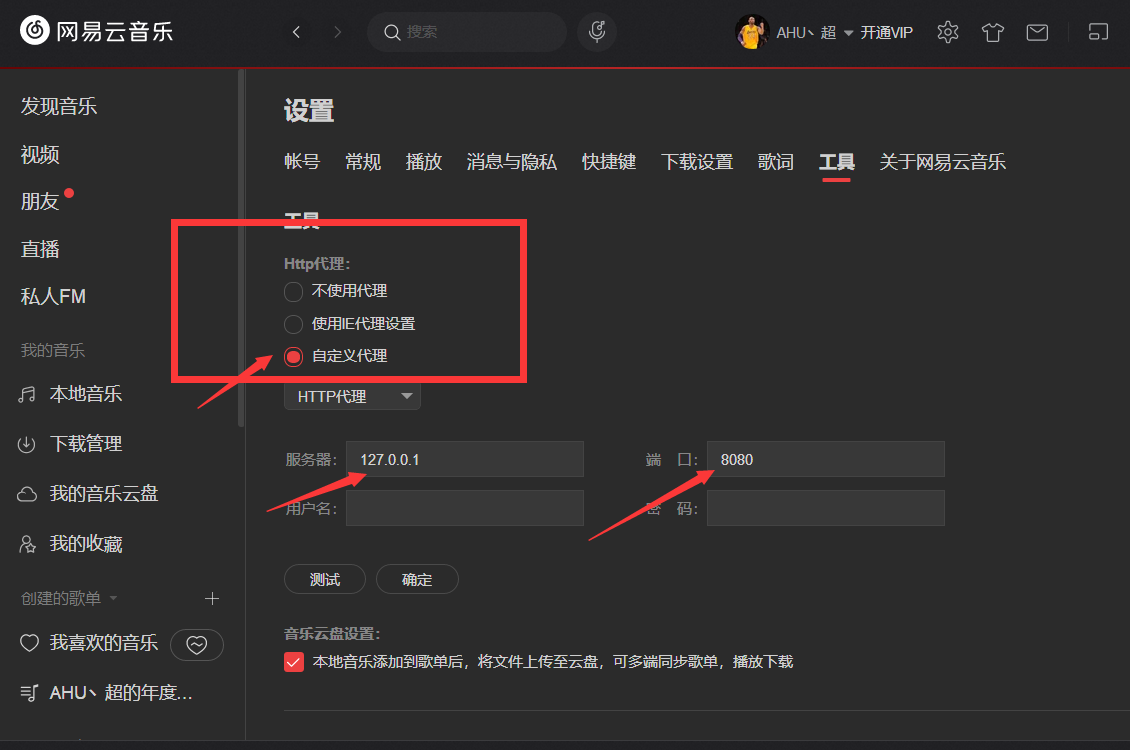Open 视频 in sidebar
The height and width of the screenshot is (750, 1130).
pyautogui.click(x=40, y=154)
